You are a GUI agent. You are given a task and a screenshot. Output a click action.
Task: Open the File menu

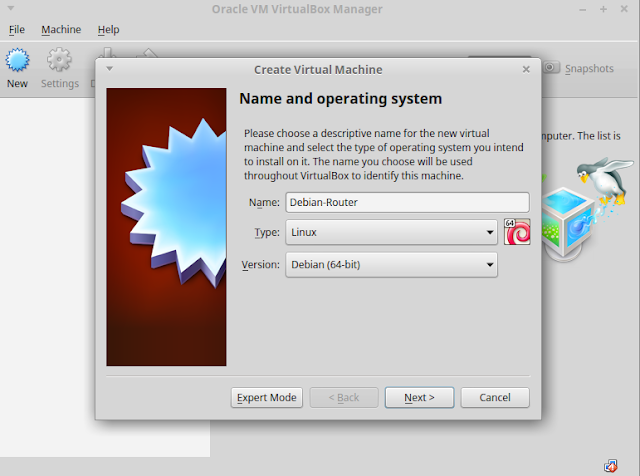[x=17, y=30]
